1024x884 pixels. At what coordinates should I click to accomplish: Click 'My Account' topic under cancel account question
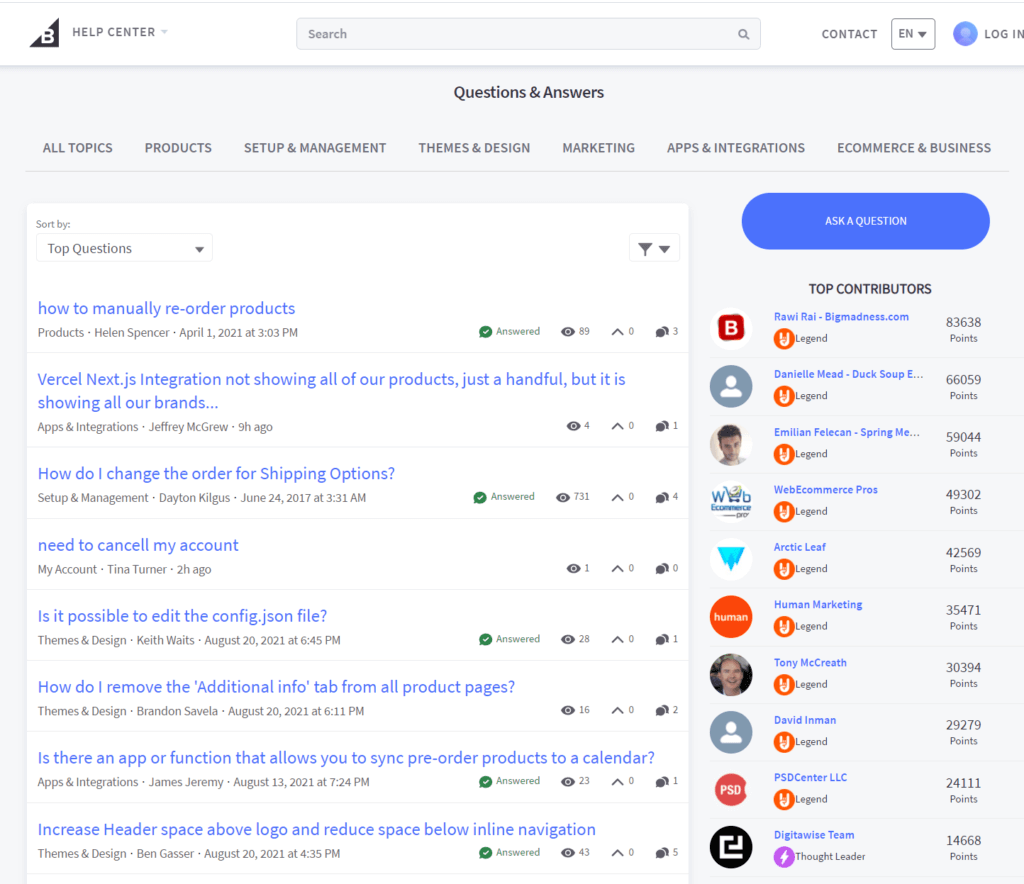[x=67, y=569]
